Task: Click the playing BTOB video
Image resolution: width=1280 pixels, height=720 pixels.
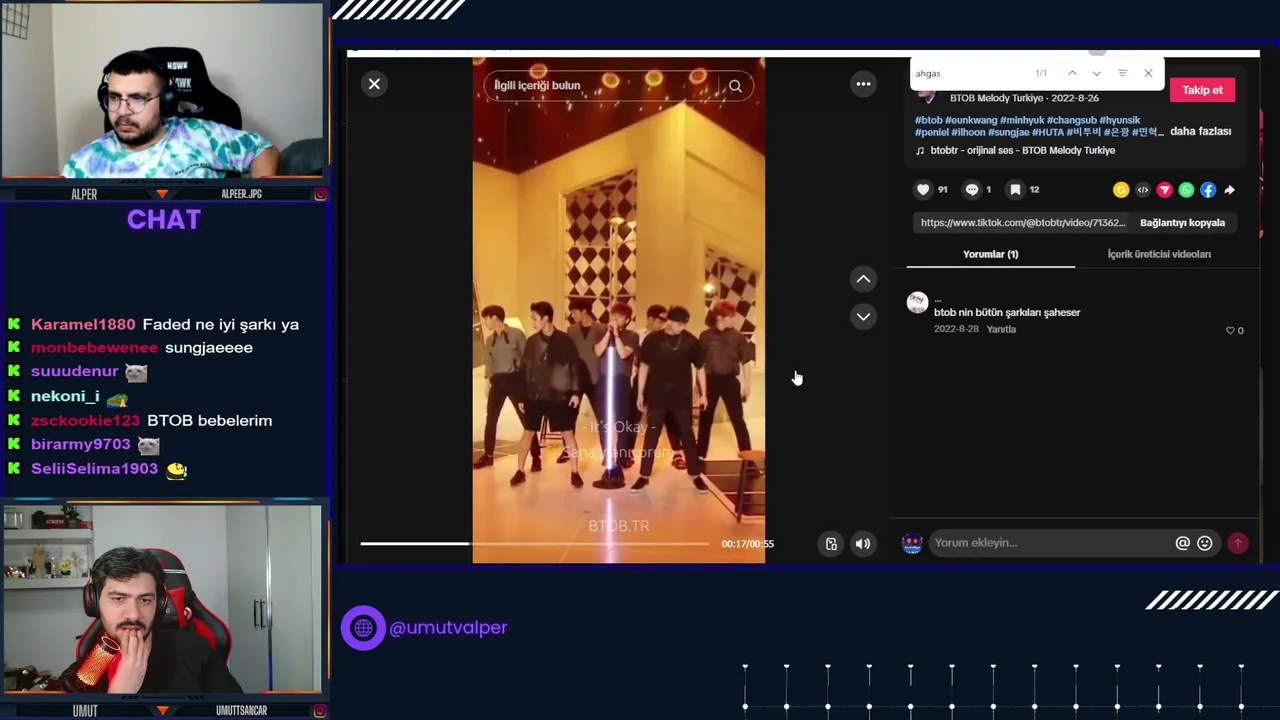Action: [618, 310]
